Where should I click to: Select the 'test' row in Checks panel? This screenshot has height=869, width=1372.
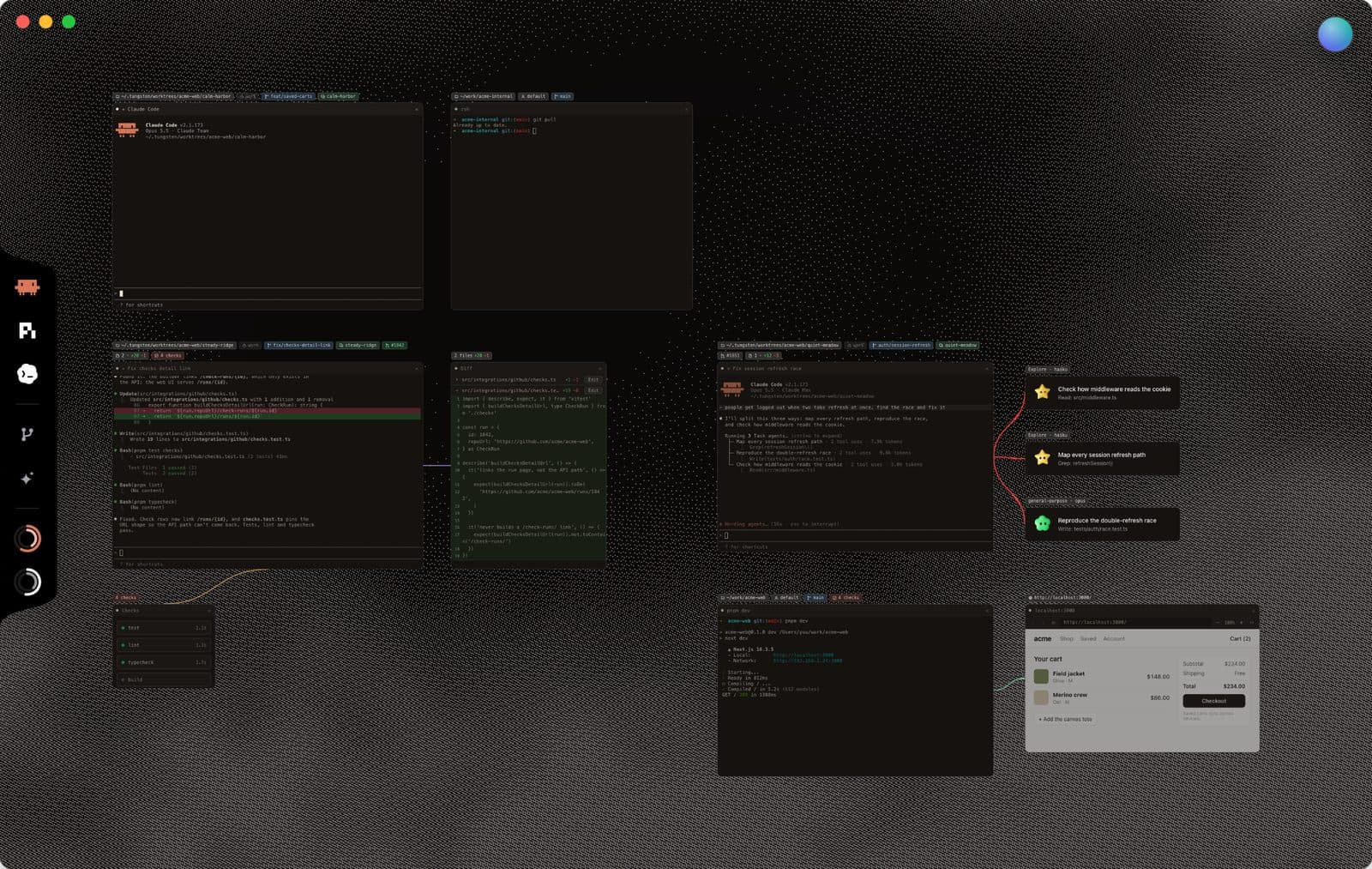[x=163, y=628]
